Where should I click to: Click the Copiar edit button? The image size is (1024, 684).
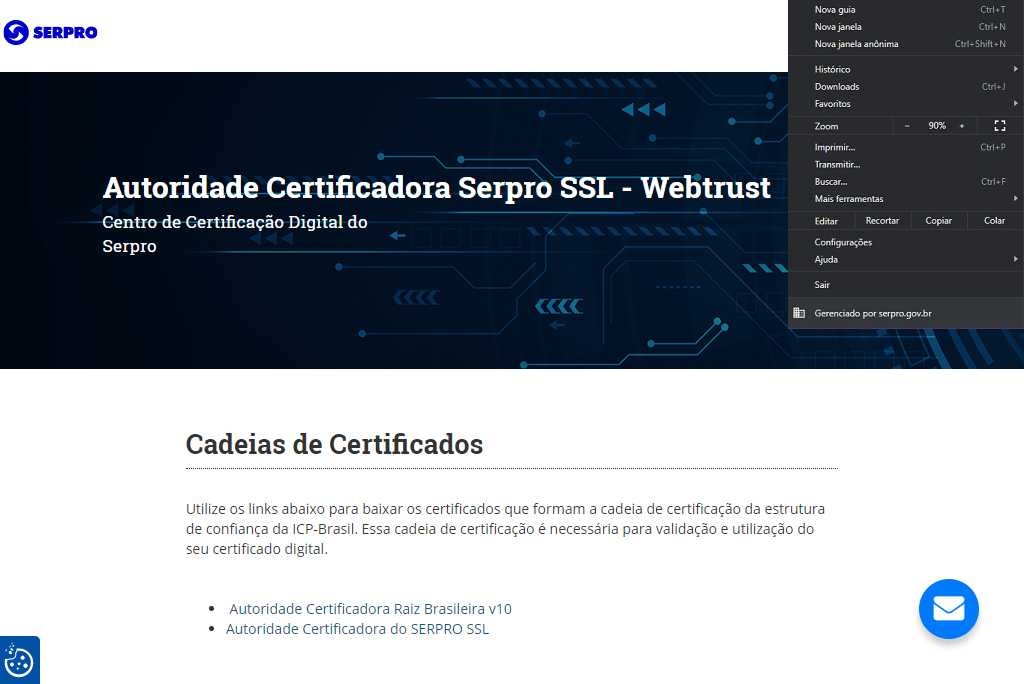click(x=938, y=221)
